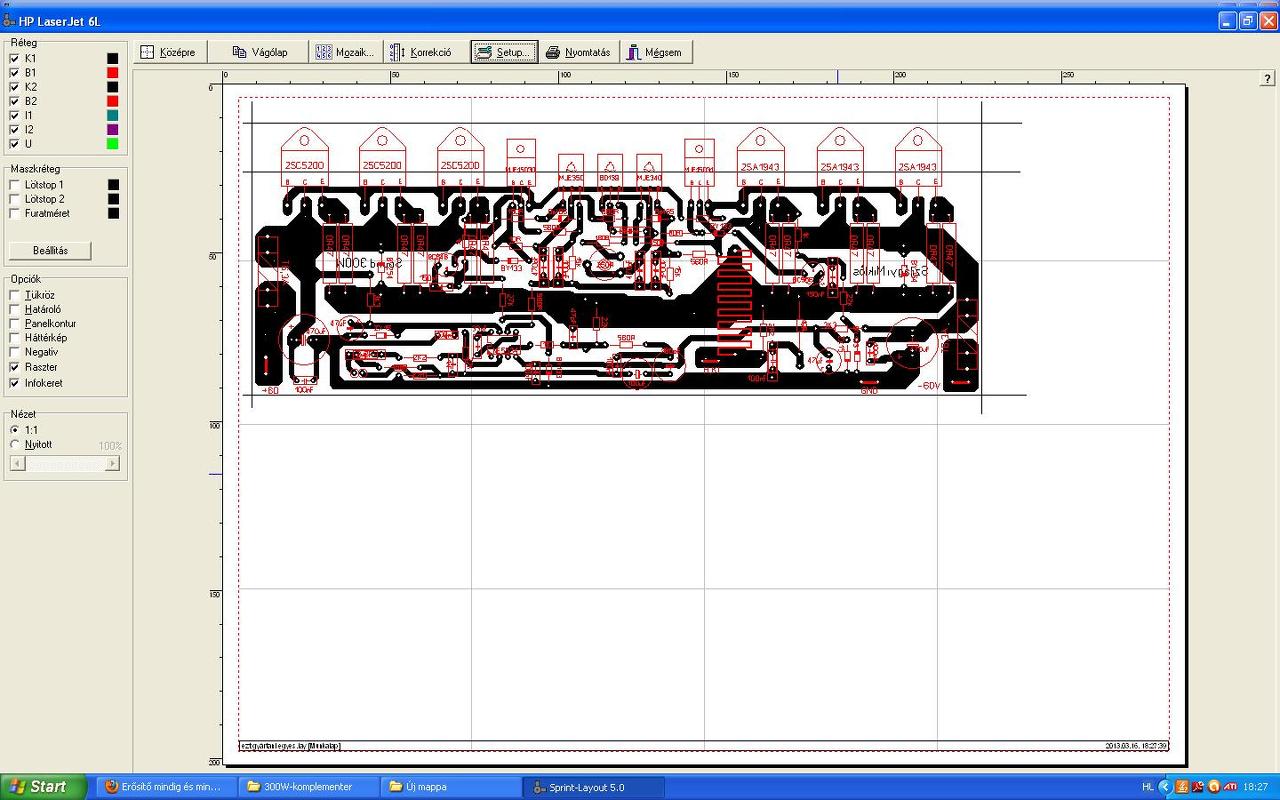The image size is (1280, 800).
Task: Click the green color swatch for U
Action: click(113, 144)
